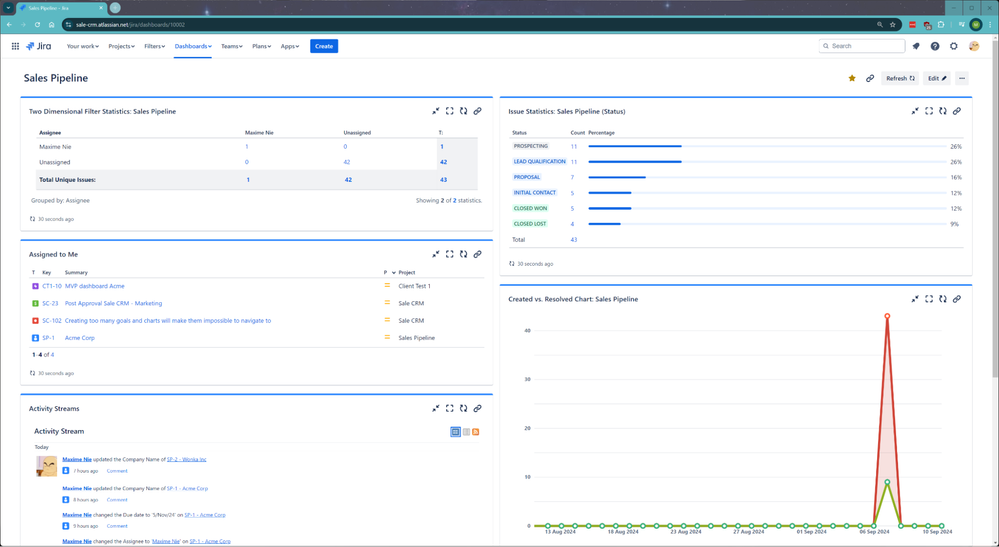Click the PROPOSAL count 7 link
Image resolution: width=999 pixels, height=547 pixels.
[x=572, y=178]
